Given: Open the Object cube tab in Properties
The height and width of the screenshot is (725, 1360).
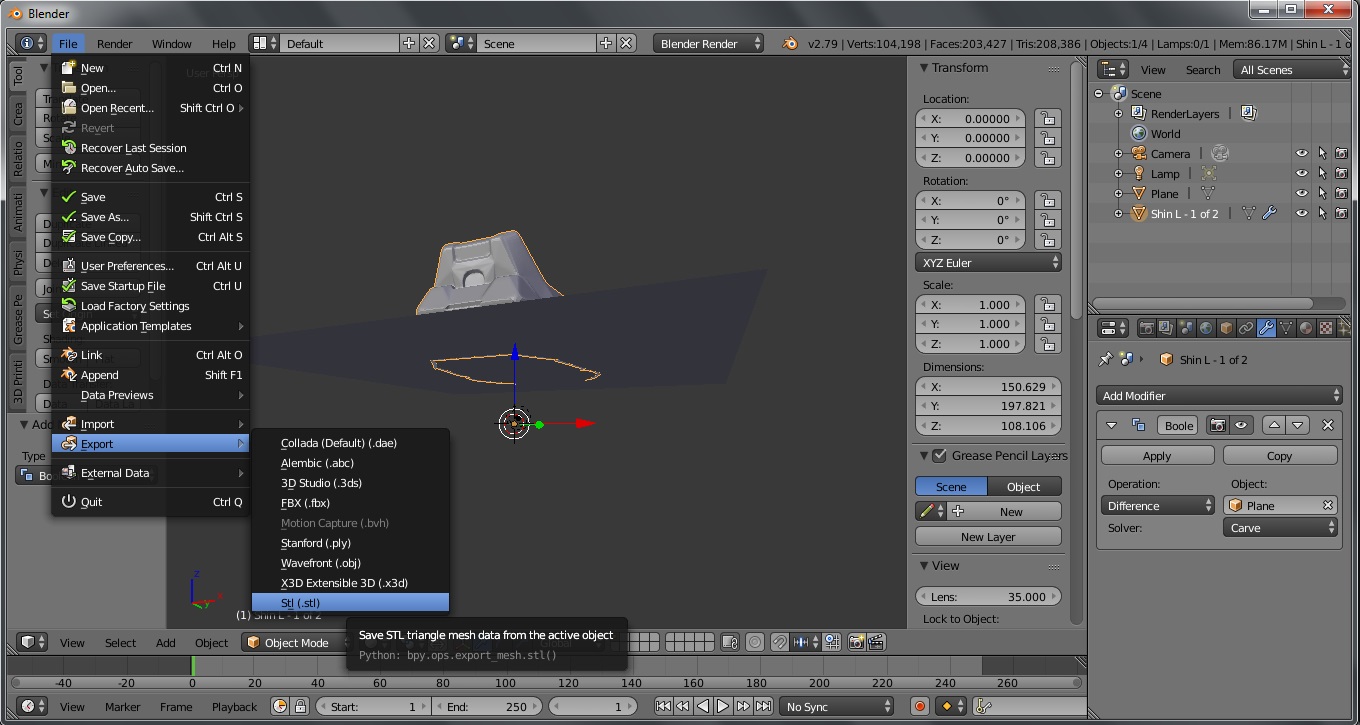Looking at the screenshot, I should point(1226,328).
